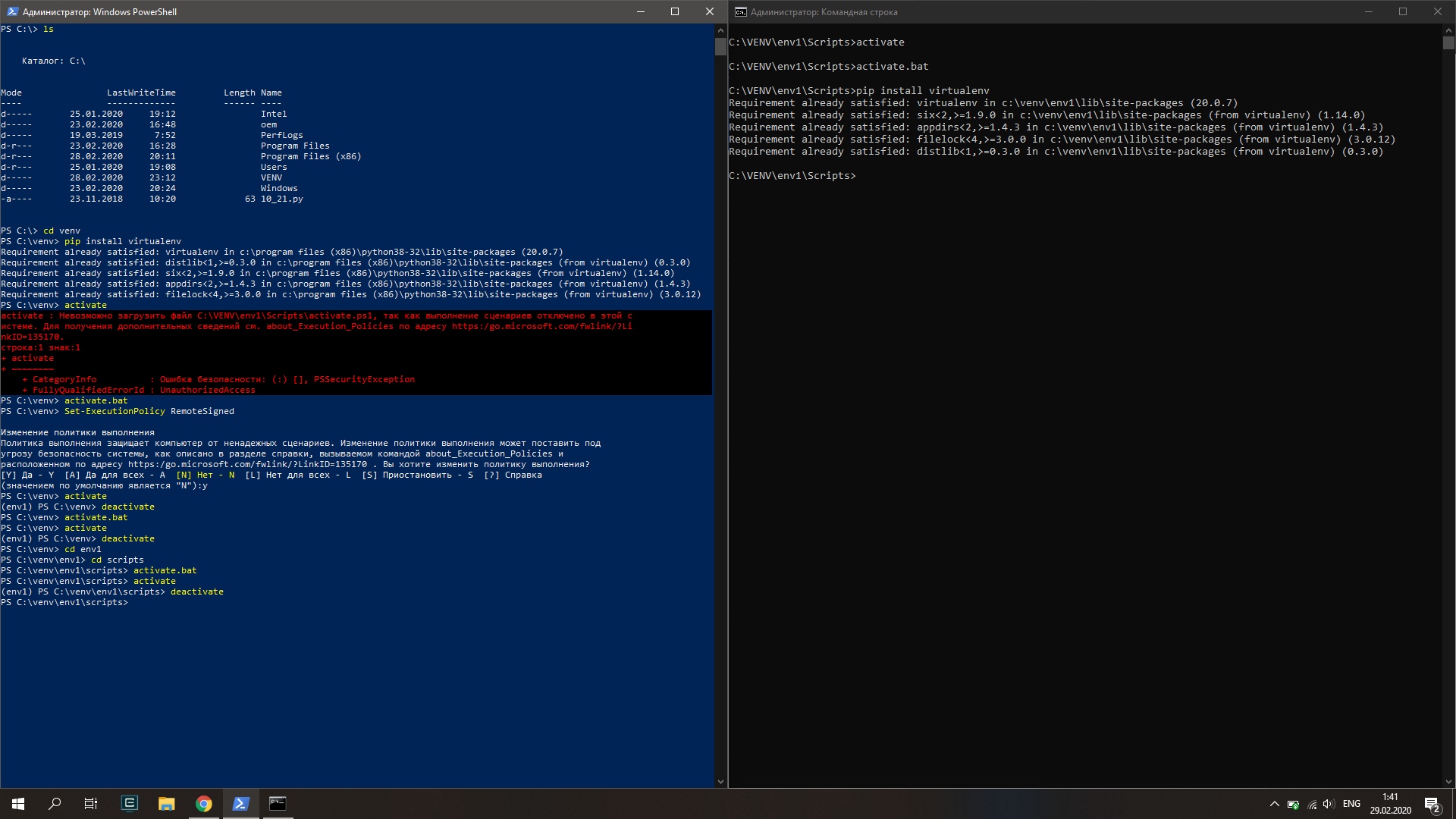Close the PowerShell window
The image size is (1456, 819).
click(x=710, y=11)
